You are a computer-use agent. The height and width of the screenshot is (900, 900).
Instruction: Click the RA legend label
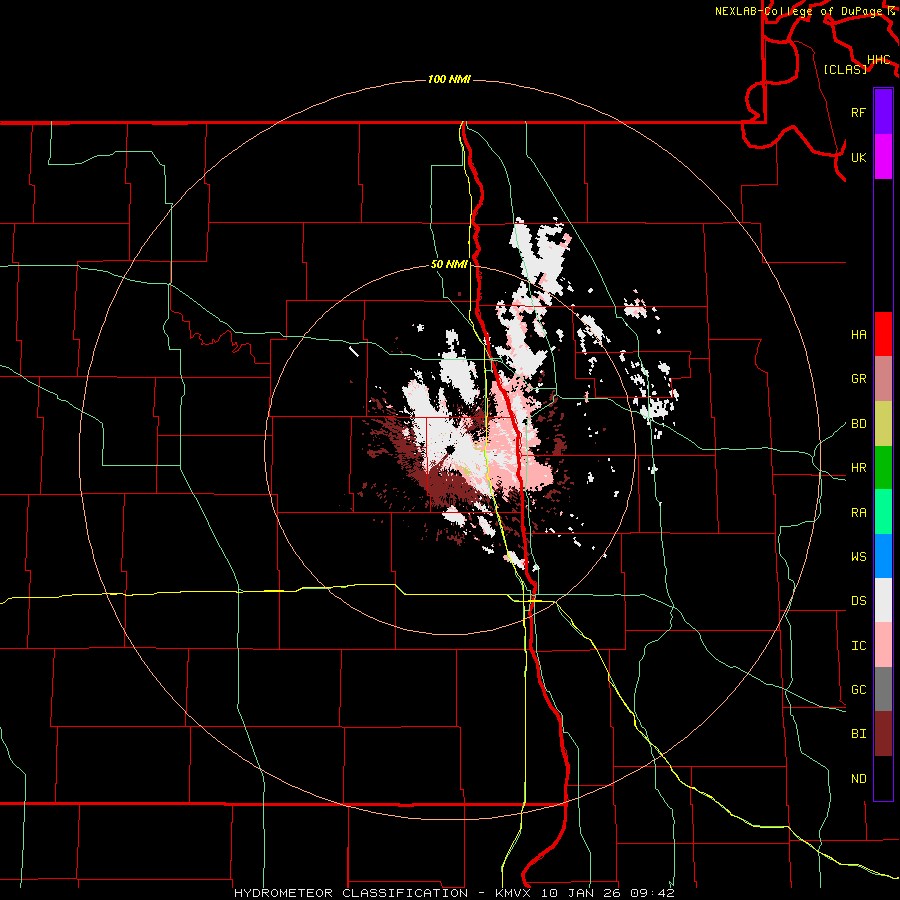click(x=858, y=513)
